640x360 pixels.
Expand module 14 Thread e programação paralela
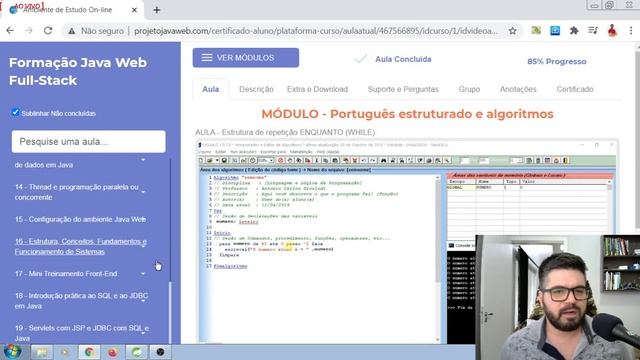(143, 192)
